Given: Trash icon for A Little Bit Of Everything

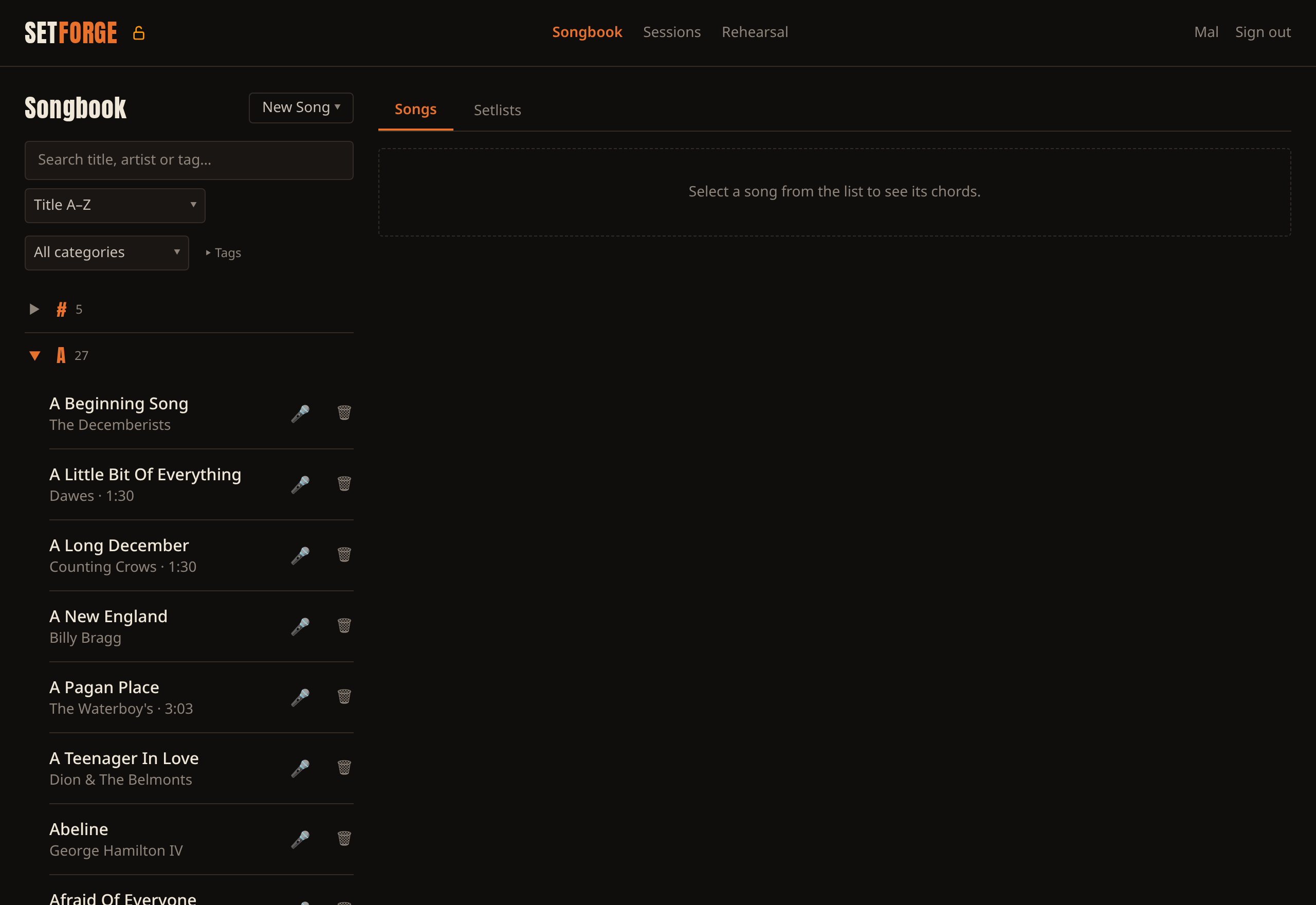Looking at the screenshot, I should point(344,483).
